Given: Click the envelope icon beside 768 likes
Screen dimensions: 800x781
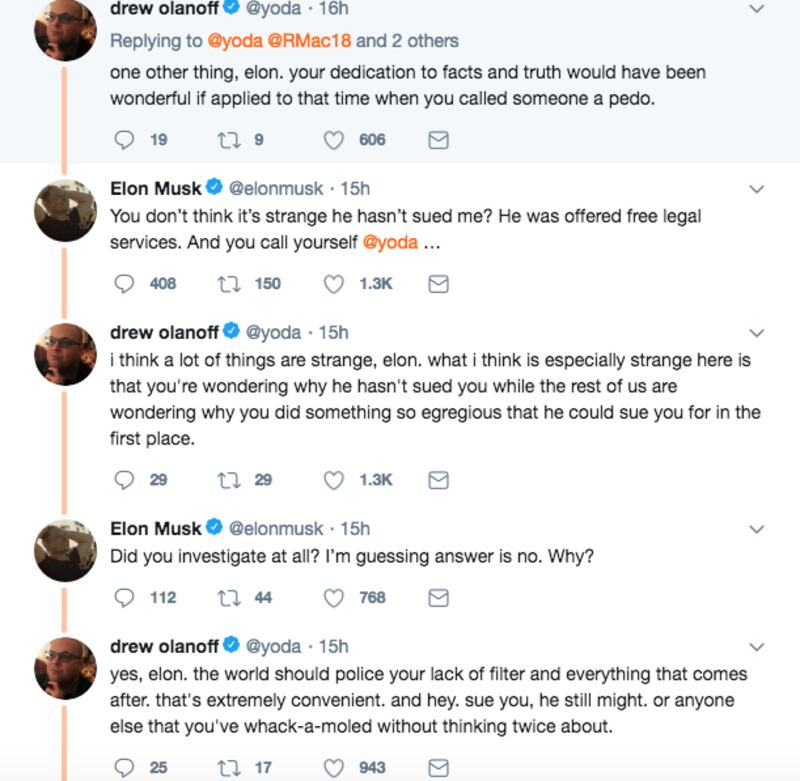Looking at the screenshot, I should [x=437, y=597].
